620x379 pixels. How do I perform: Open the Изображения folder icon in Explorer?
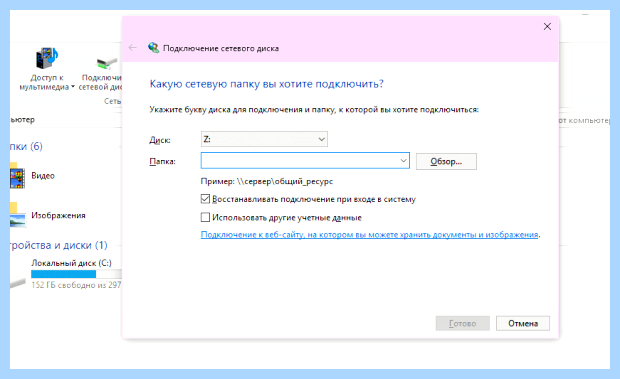(x=17, y=216)
